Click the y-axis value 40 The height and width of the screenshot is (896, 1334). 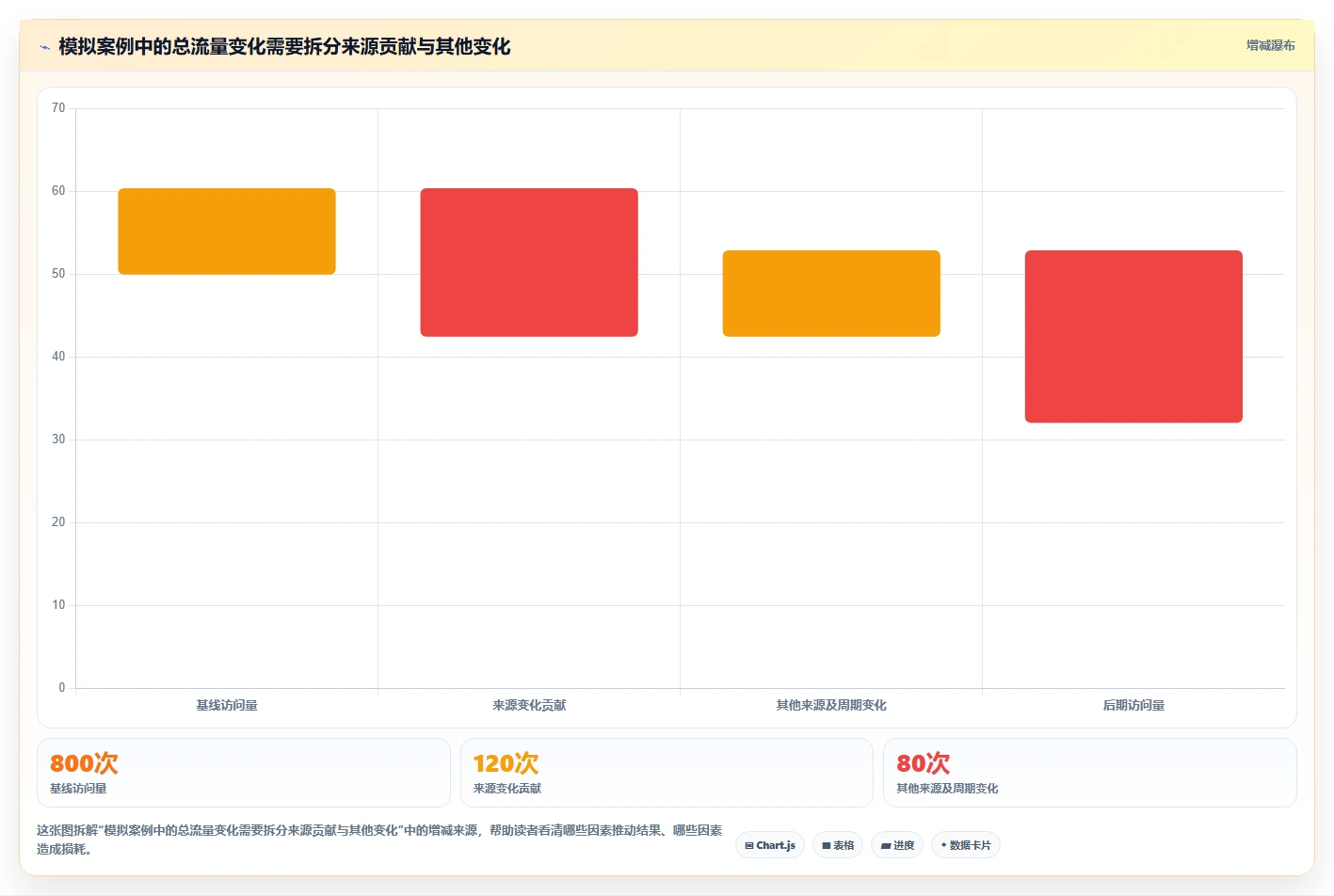tap(58, 357)
